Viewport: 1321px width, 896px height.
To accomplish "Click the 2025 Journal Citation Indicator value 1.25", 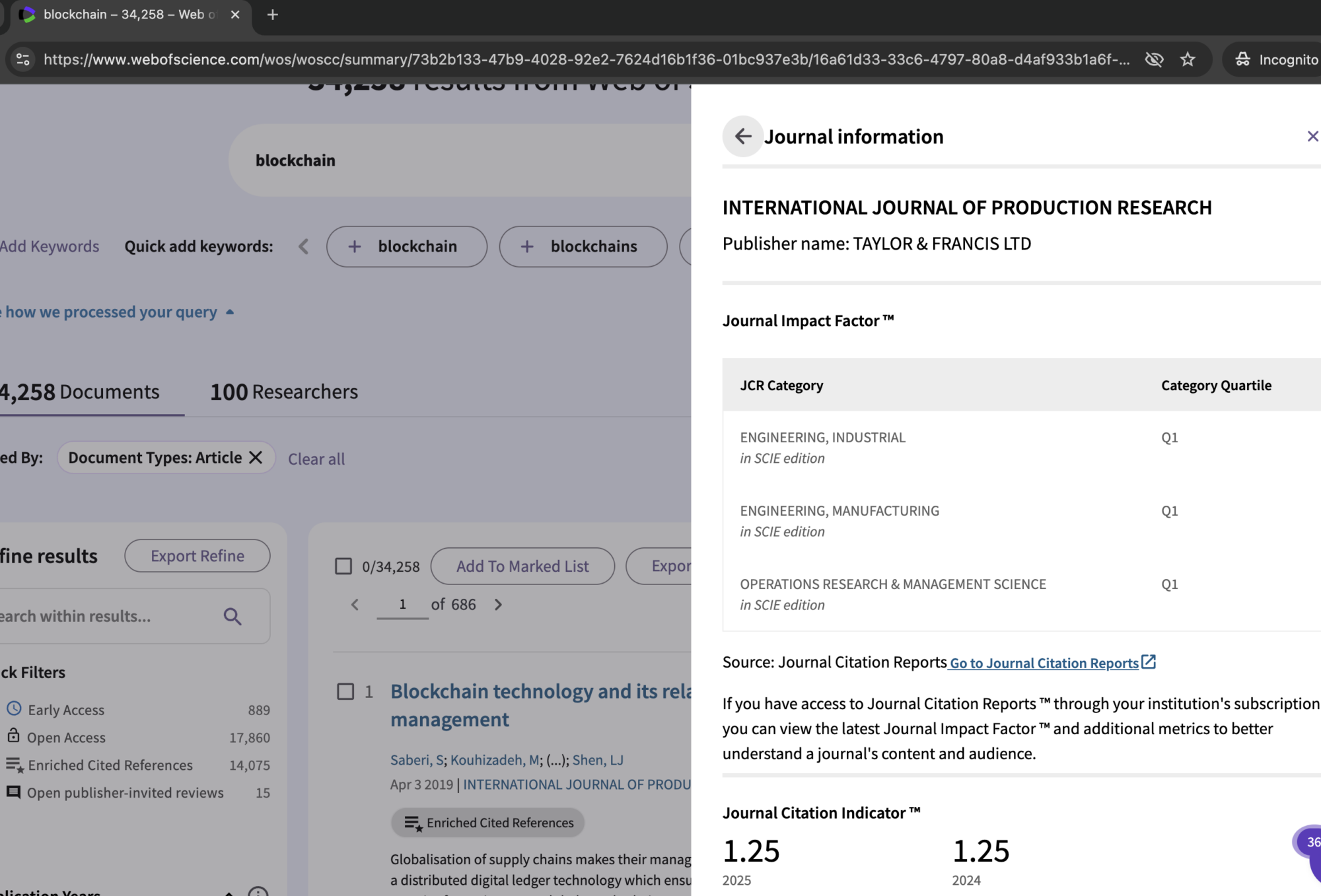I will coord(751,851).
